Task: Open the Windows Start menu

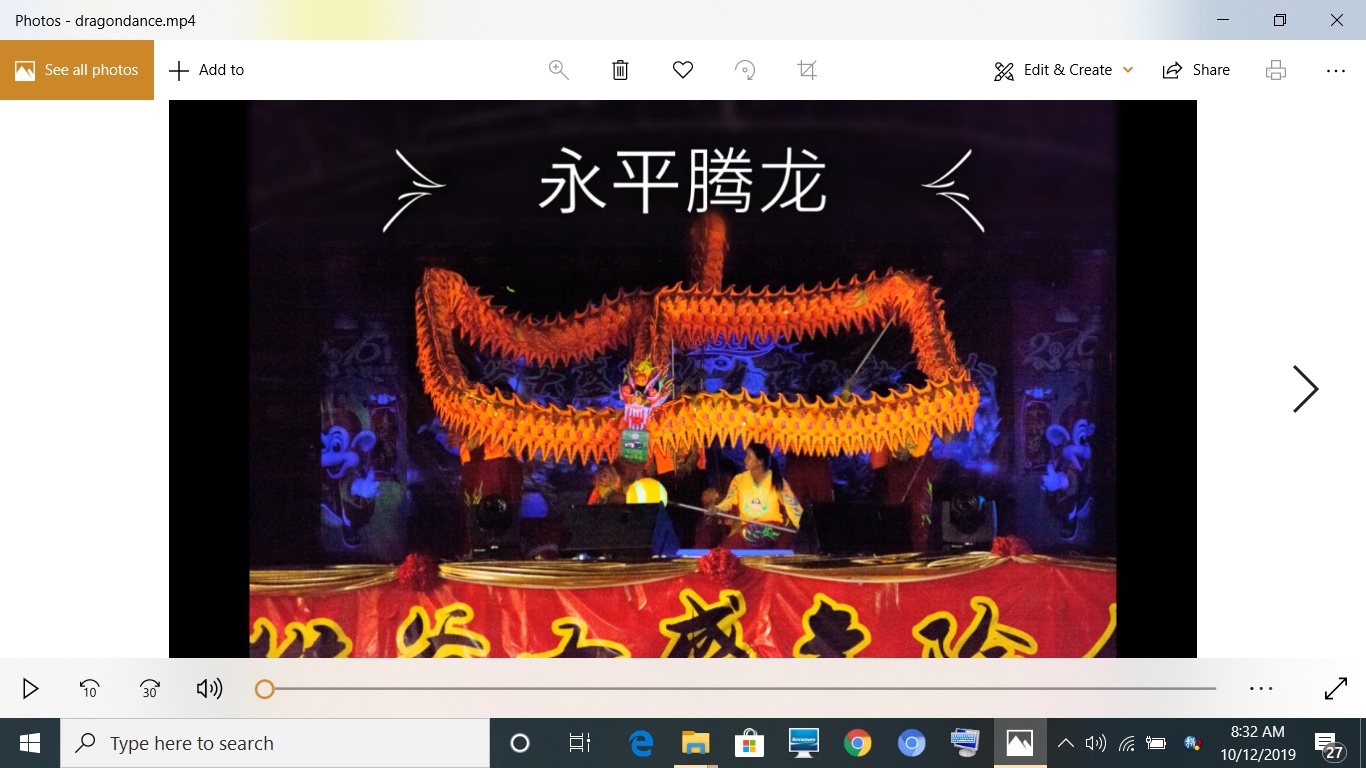Action: click(30, 743)
